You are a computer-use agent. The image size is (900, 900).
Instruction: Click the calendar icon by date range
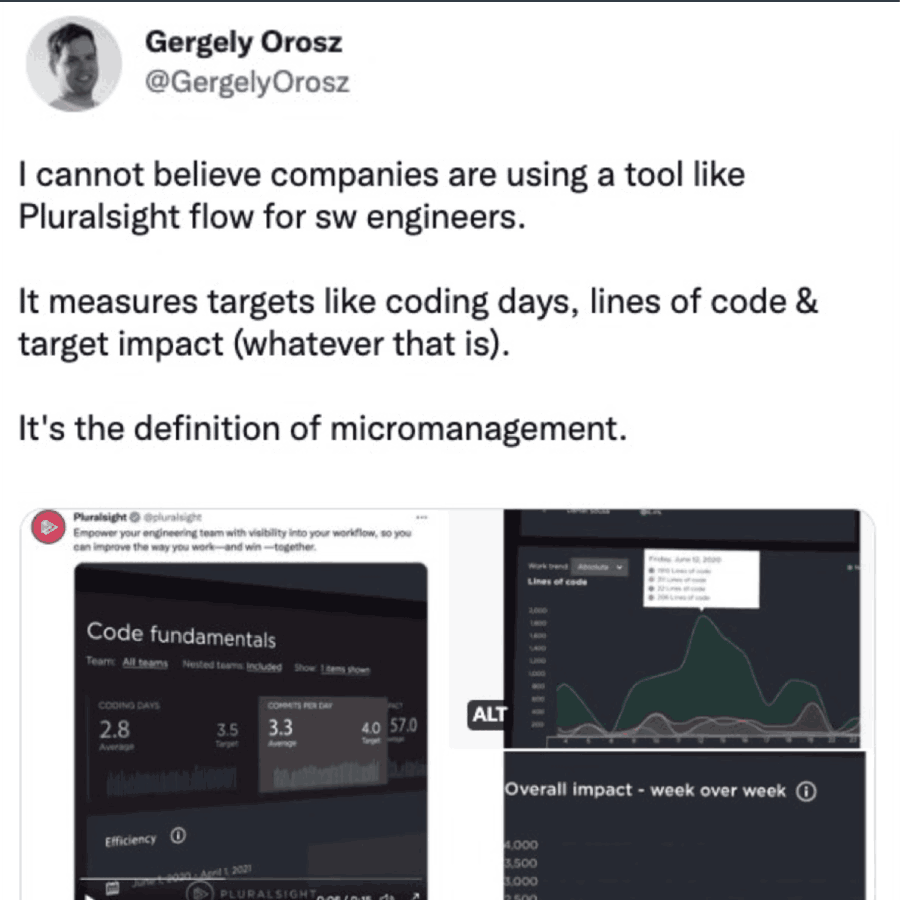tap(113, 887)
